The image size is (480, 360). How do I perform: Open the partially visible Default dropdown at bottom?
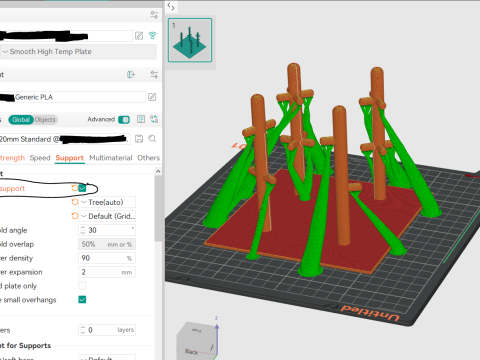[107, 357]
